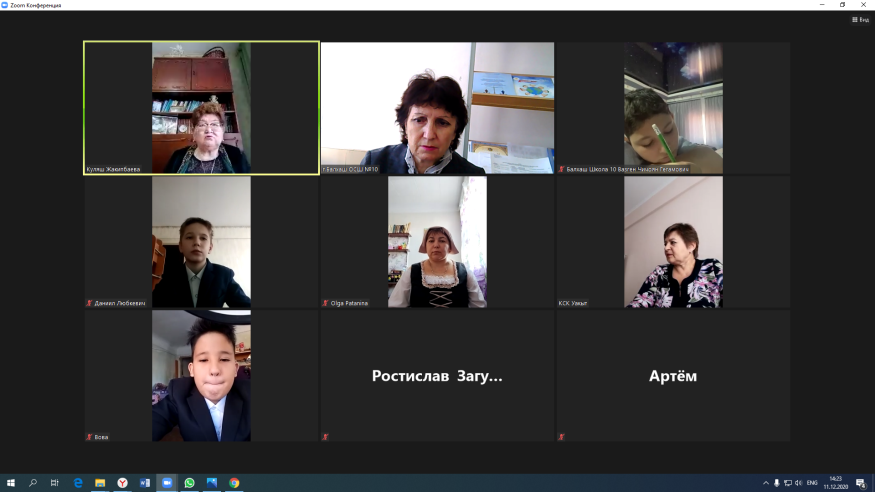This screenshot has height=492, width=875.
Task: Open the notification center
Action: pos(860,483)
